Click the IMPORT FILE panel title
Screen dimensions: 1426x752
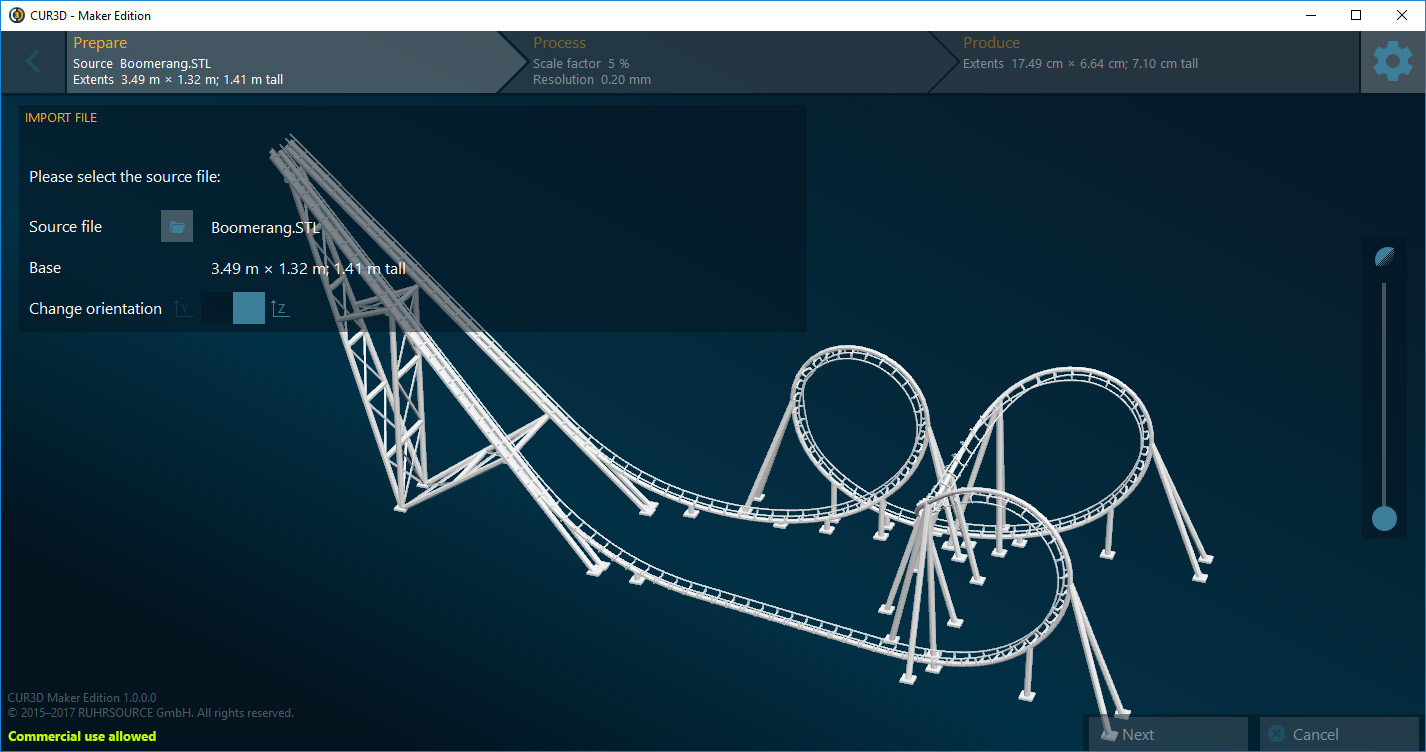[x=61, y=117]
